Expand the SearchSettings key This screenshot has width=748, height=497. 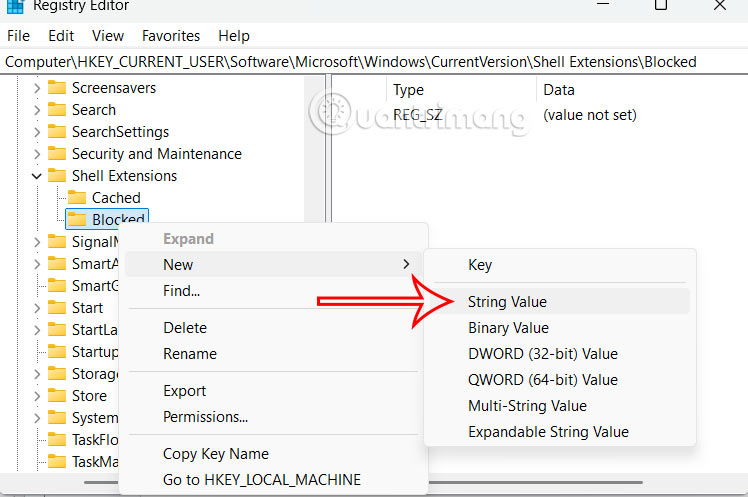click(37, 132)
